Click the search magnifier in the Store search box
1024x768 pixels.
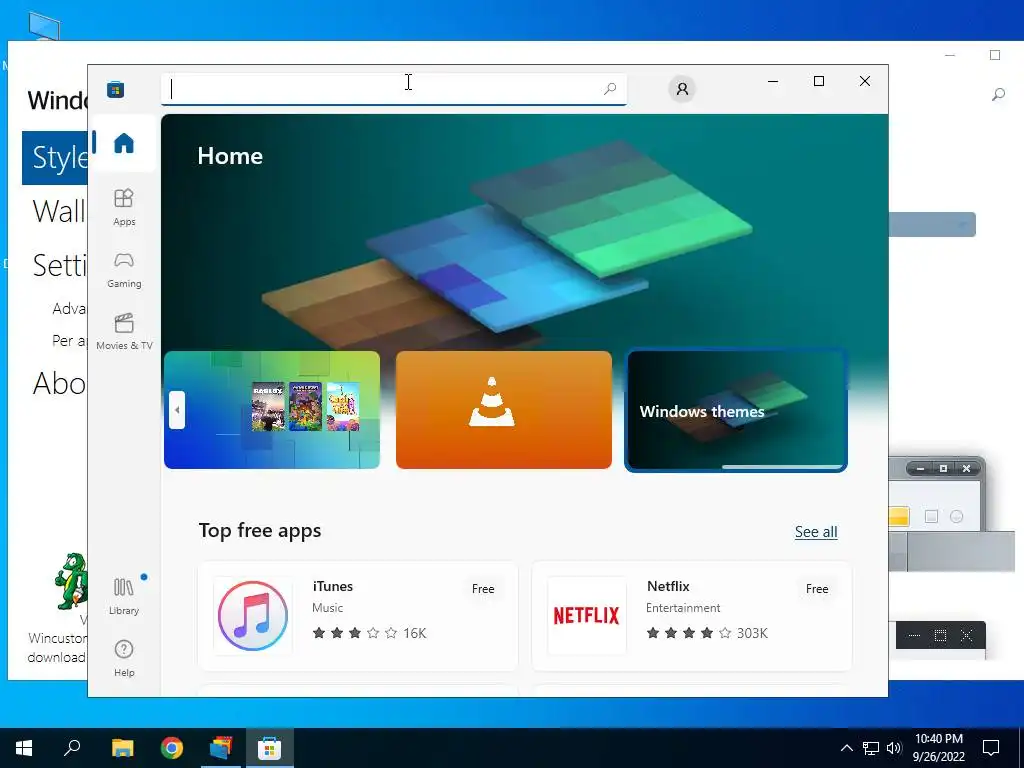coord(610,88)
